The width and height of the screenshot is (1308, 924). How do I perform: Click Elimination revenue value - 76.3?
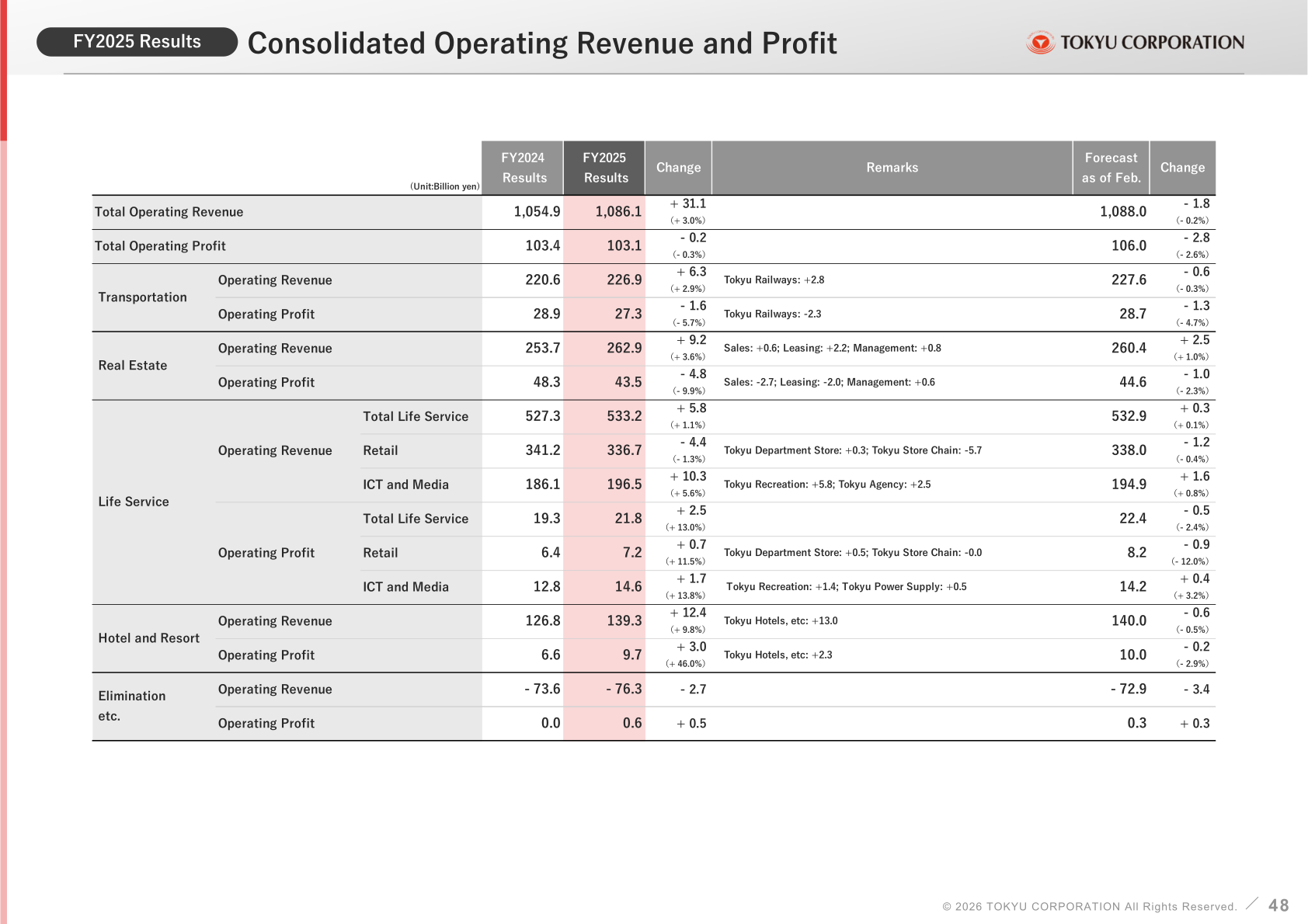[x=624, y=690]
